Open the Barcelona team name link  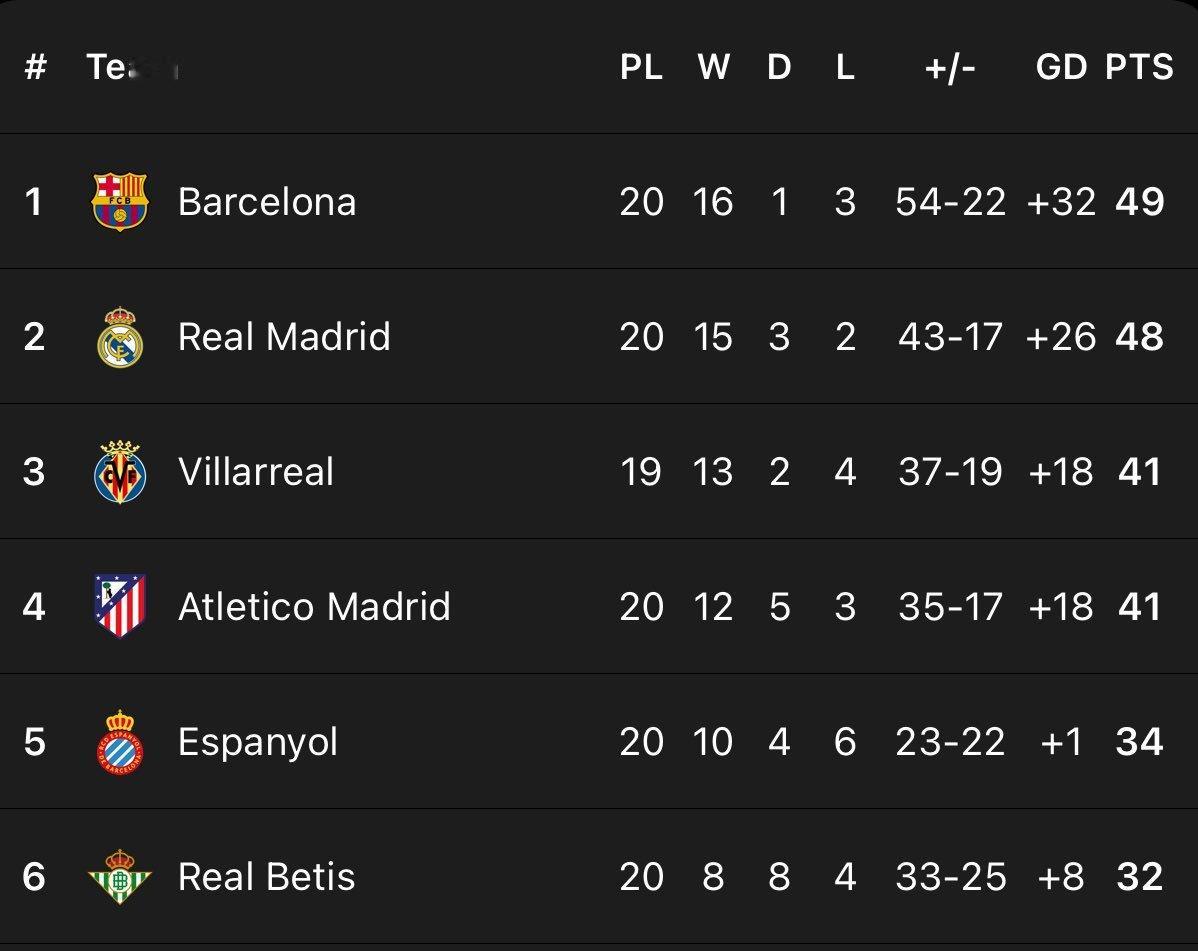[267, 202]
